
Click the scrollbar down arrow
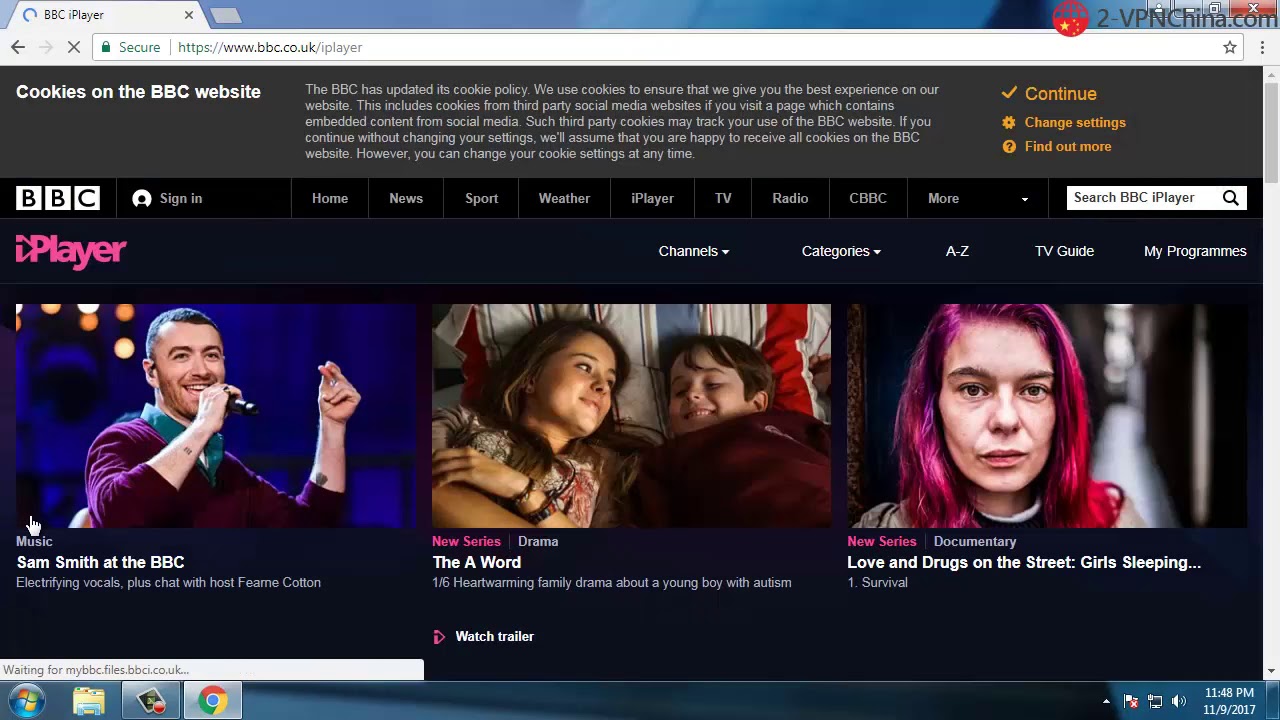pyautogui.click(x=1272, y=671)
